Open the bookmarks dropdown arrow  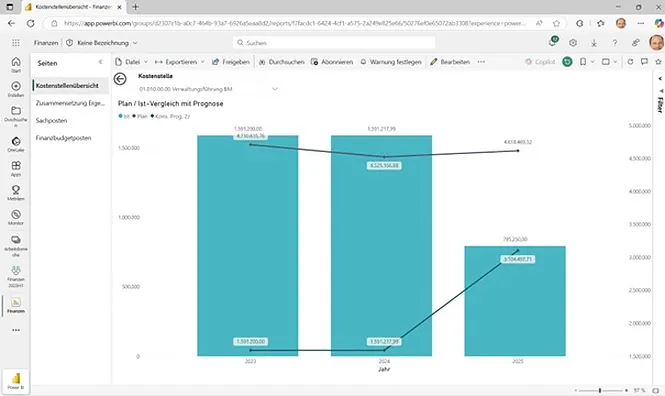click(x=592, y=62)
